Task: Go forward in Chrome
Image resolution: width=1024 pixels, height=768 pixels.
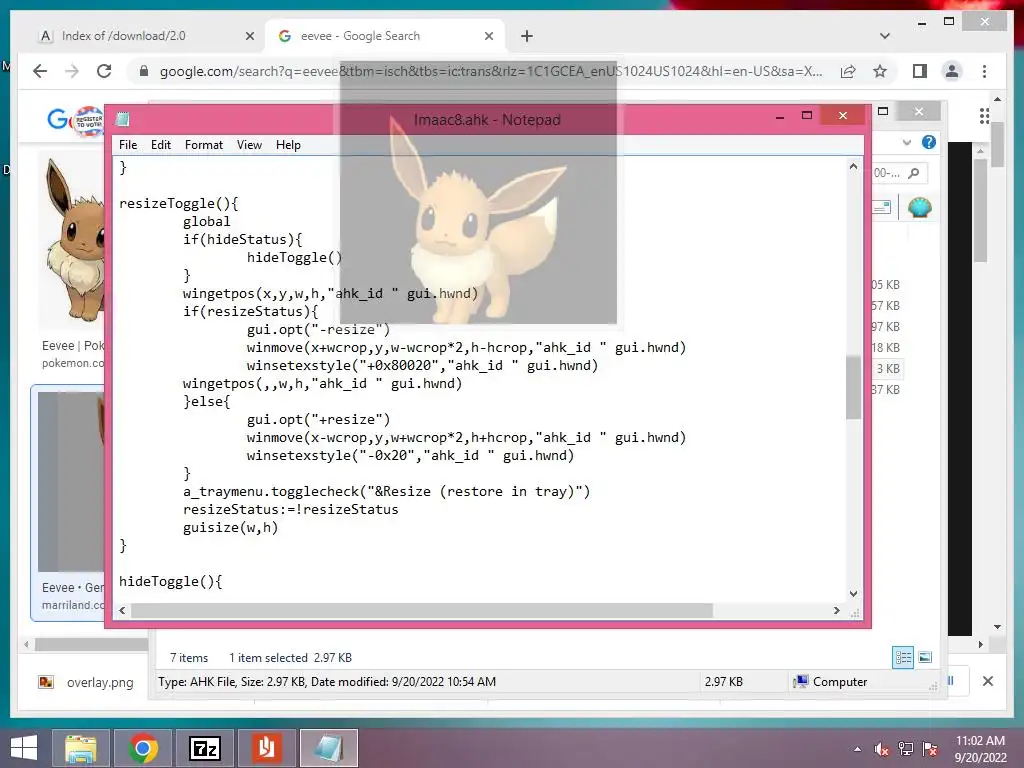Action: tap(72, 71)
